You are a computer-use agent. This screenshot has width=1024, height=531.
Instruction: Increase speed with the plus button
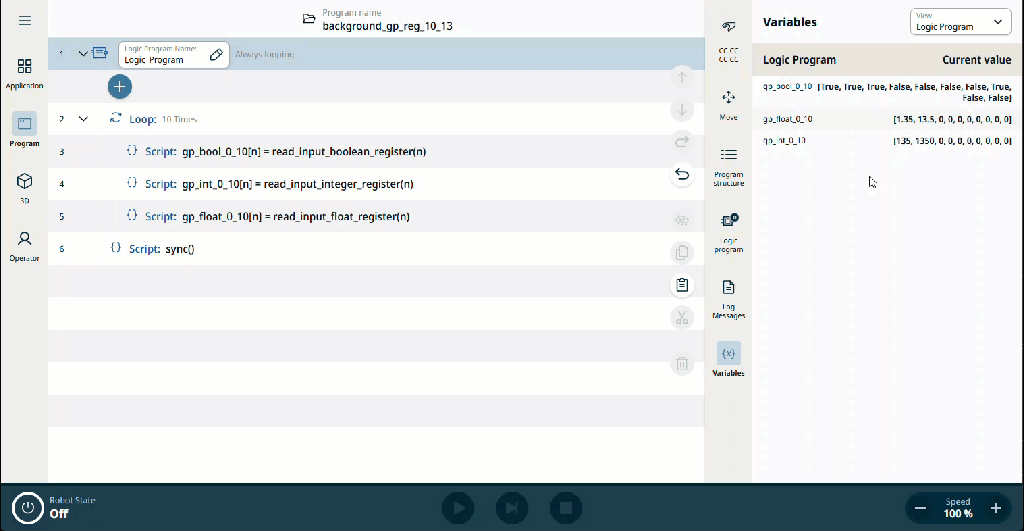(x=996, y=508)
